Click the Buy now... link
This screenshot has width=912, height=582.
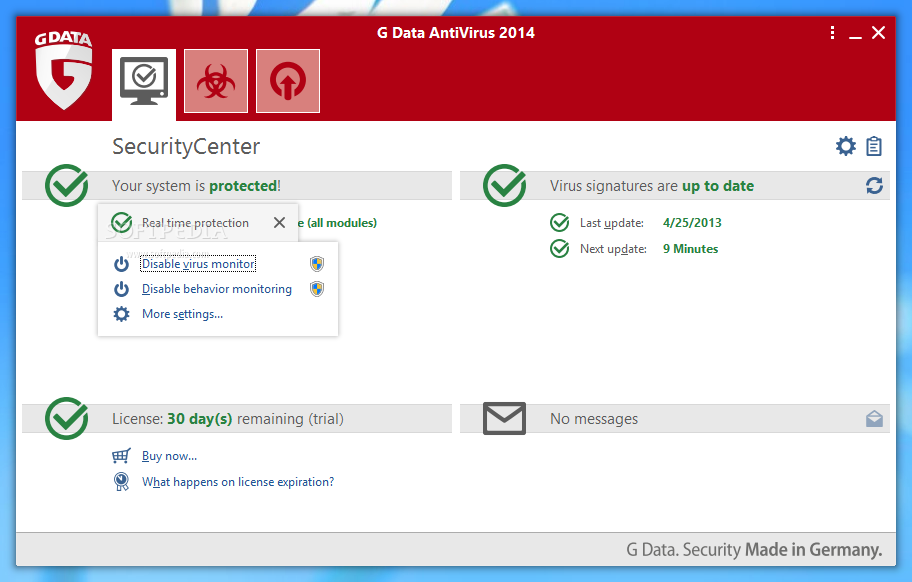pyautogui.click(x=169, y=456)
